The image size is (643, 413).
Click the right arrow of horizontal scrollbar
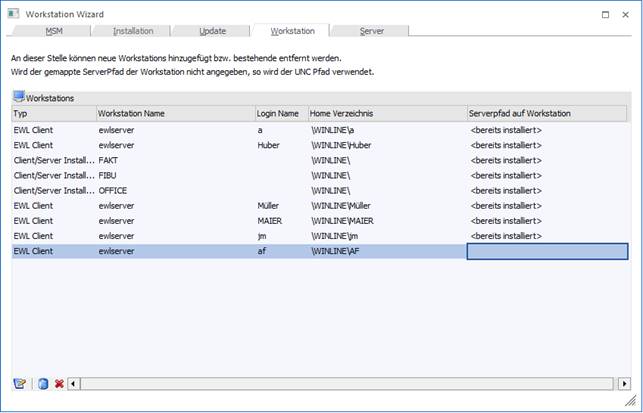click(624, 383)
